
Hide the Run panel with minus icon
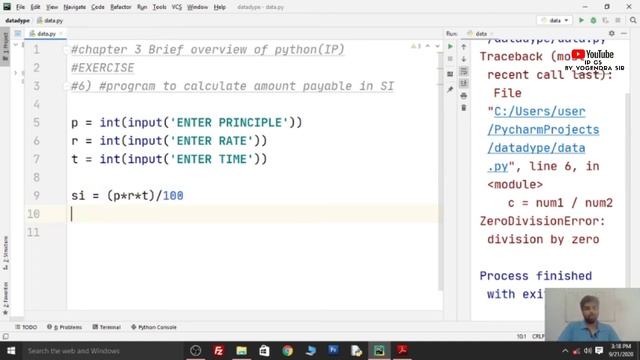(624, 33)
